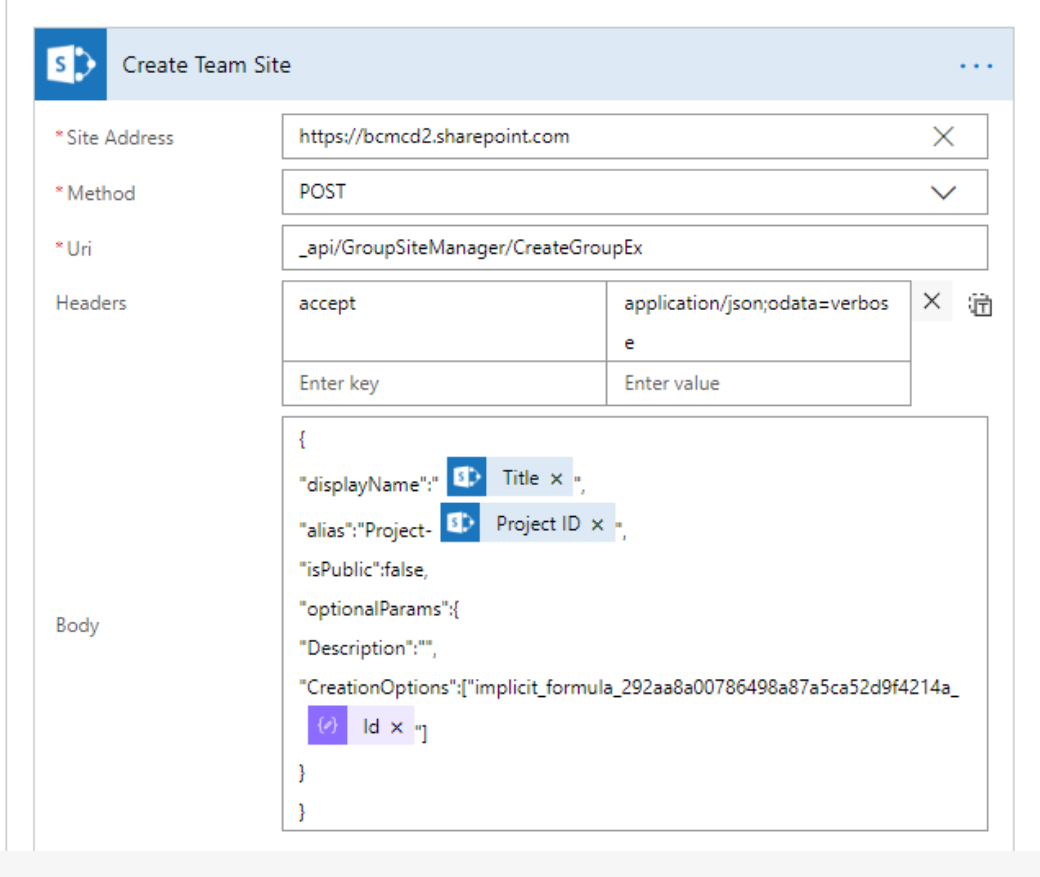Click the SharePoint icon on the Project ID token
1040x877 pixels.
[x=463, y=523]
